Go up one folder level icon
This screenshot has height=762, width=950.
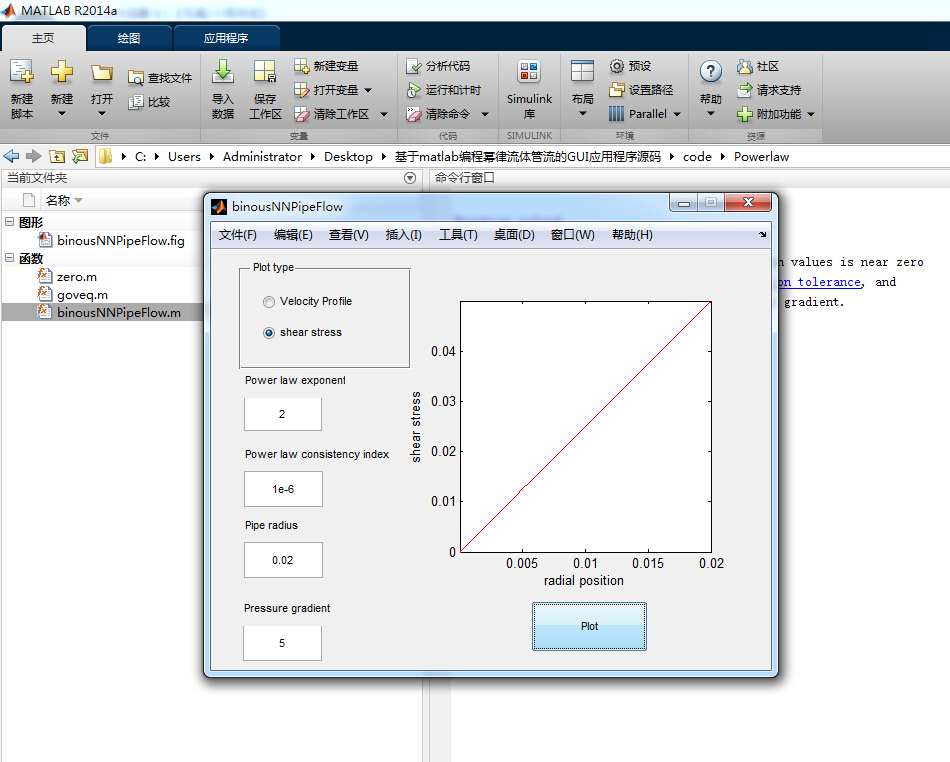(57, 156)
